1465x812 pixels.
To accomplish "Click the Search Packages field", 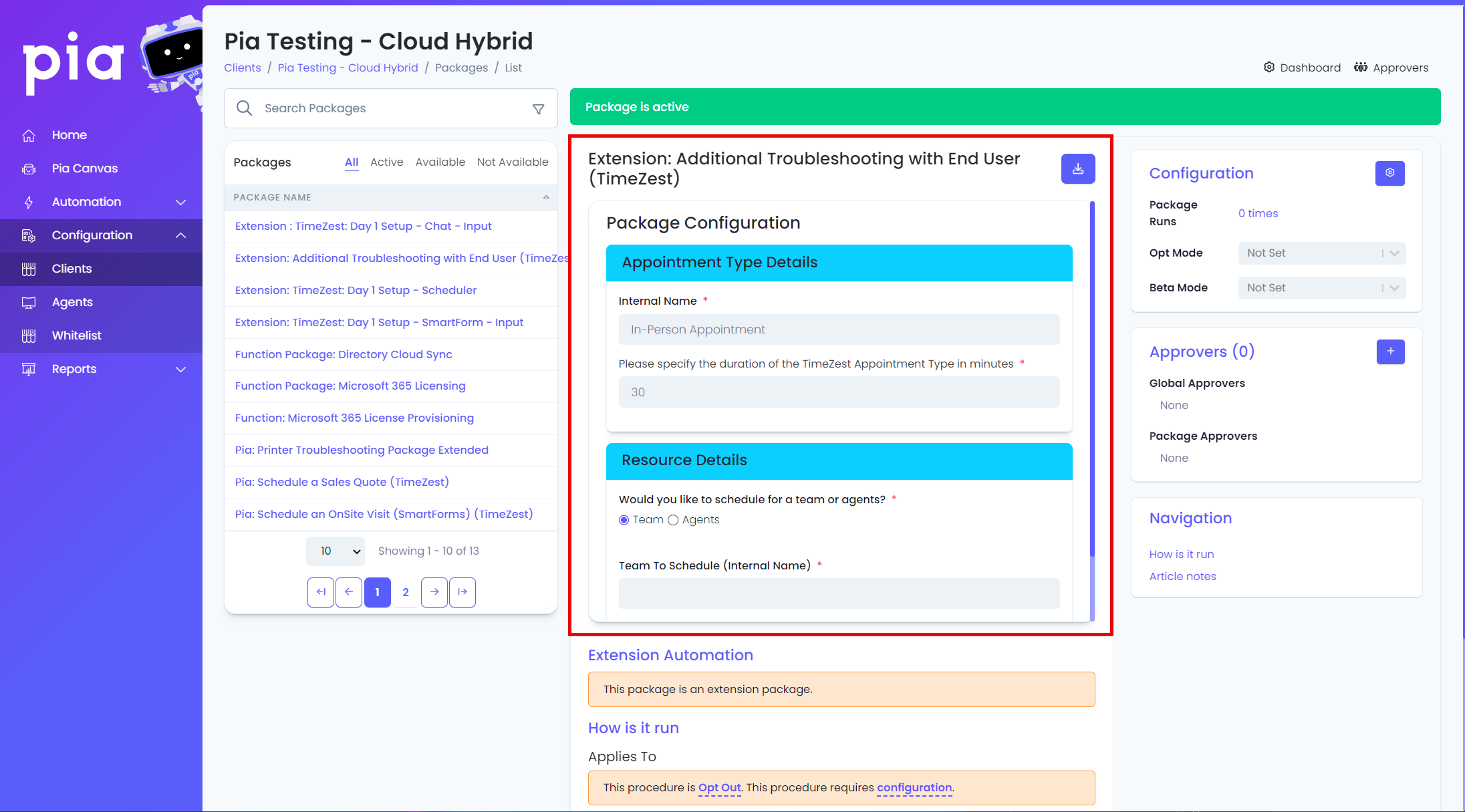I will [x=391, y=108].
